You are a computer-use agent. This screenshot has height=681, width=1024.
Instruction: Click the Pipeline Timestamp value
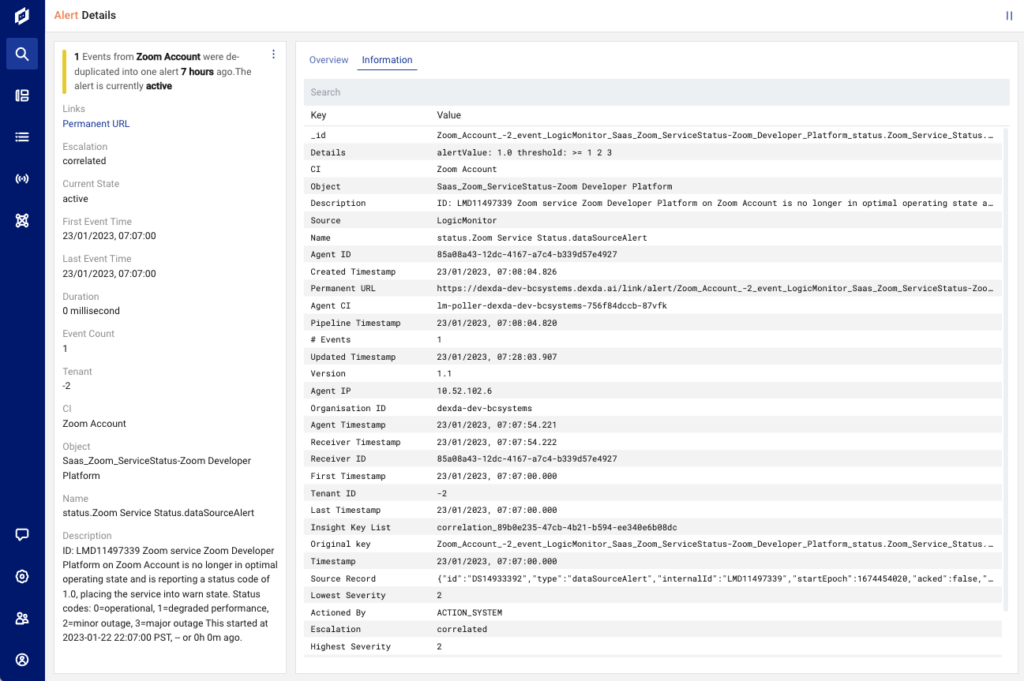tap(497, 323)
